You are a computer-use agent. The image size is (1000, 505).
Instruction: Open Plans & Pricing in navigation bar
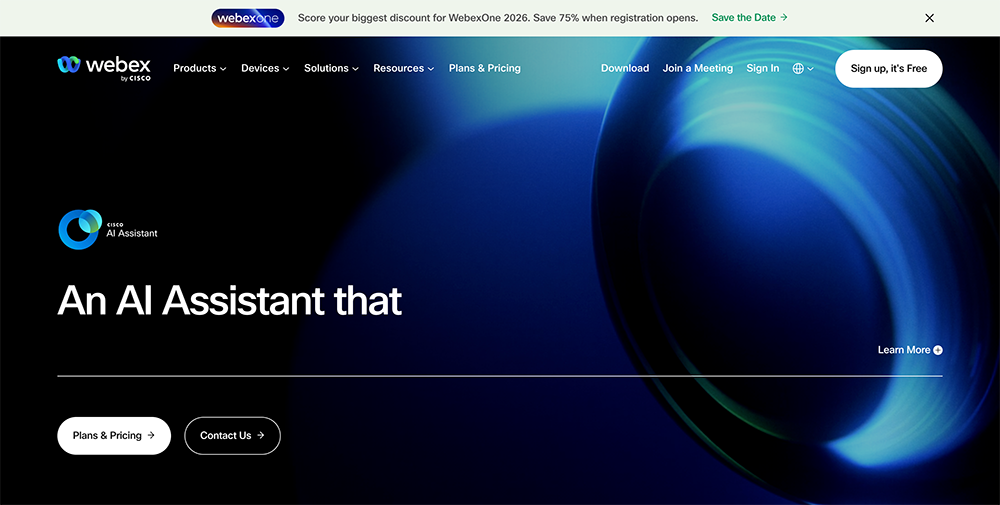pos(485,68)
